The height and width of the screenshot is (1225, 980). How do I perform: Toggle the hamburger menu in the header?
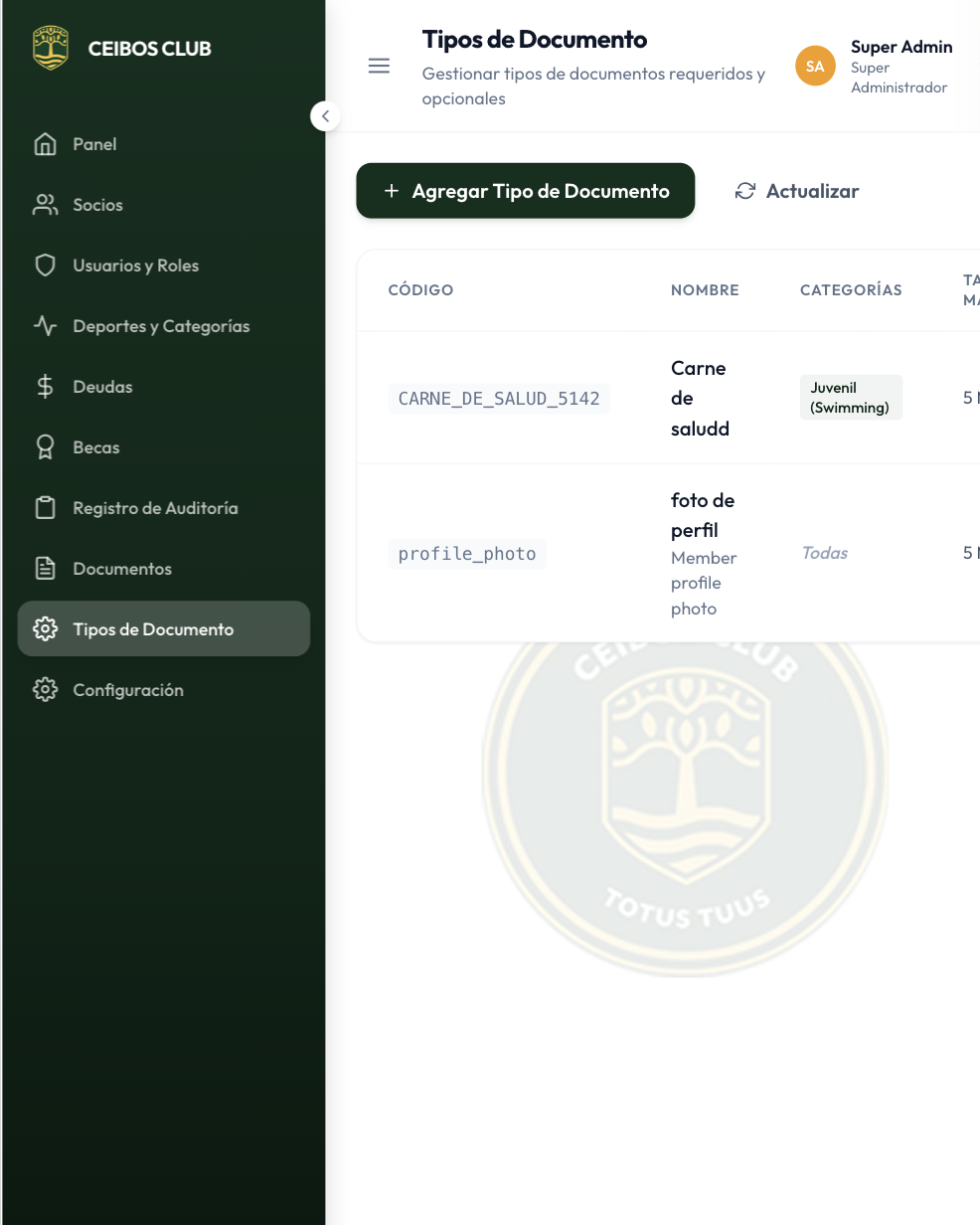pyautogui.click(x=379, y=67)
